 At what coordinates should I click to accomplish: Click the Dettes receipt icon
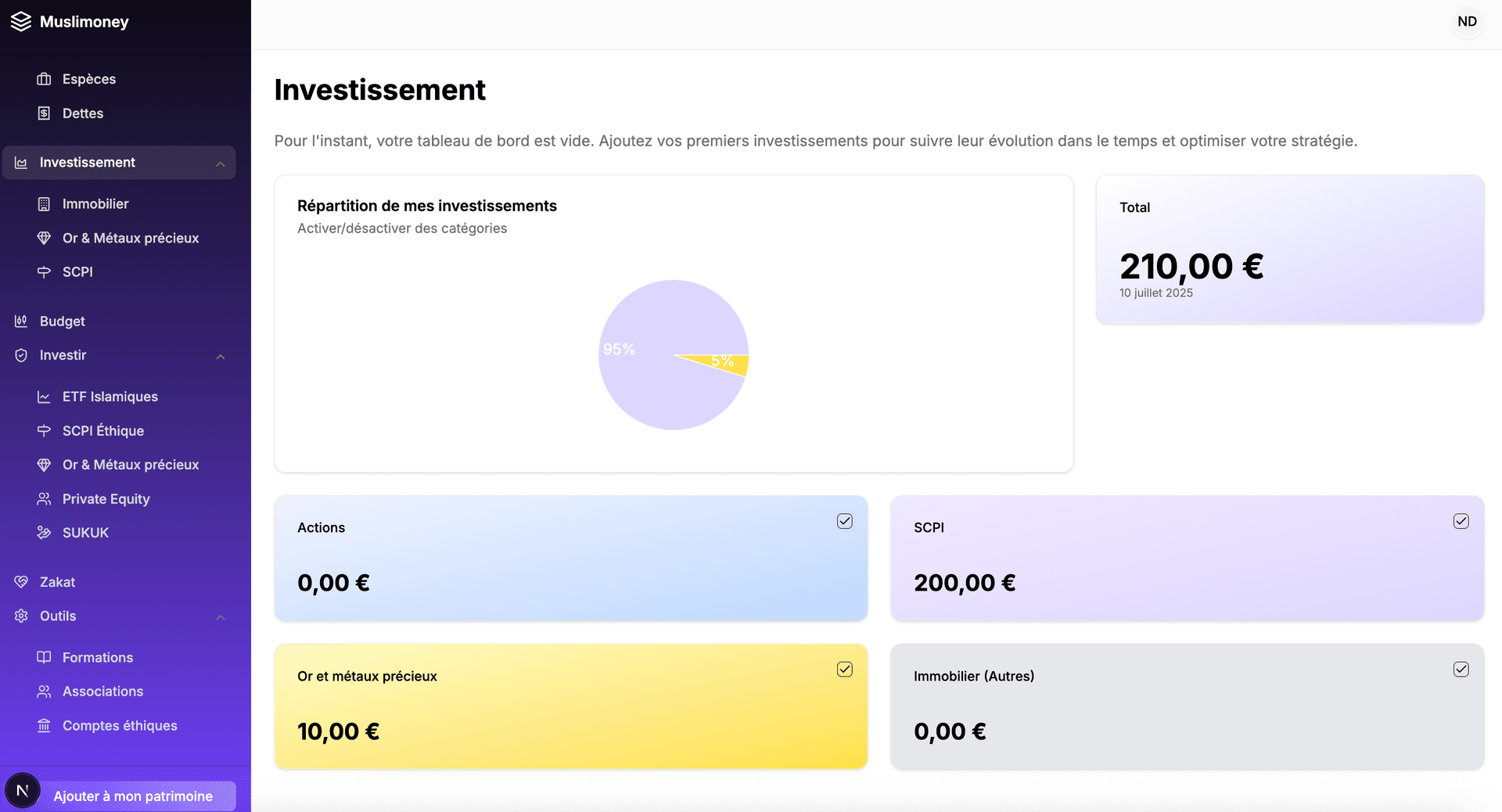[x=44, y=113]
